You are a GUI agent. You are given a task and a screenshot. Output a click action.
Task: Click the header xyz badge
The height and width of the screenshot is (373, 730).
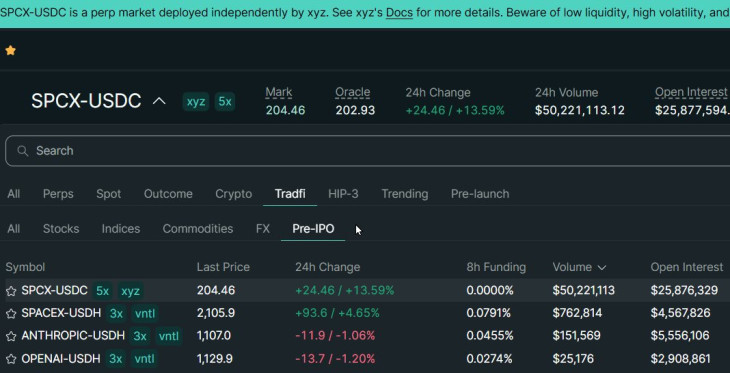pyautogui.click(x=196, y=102)
